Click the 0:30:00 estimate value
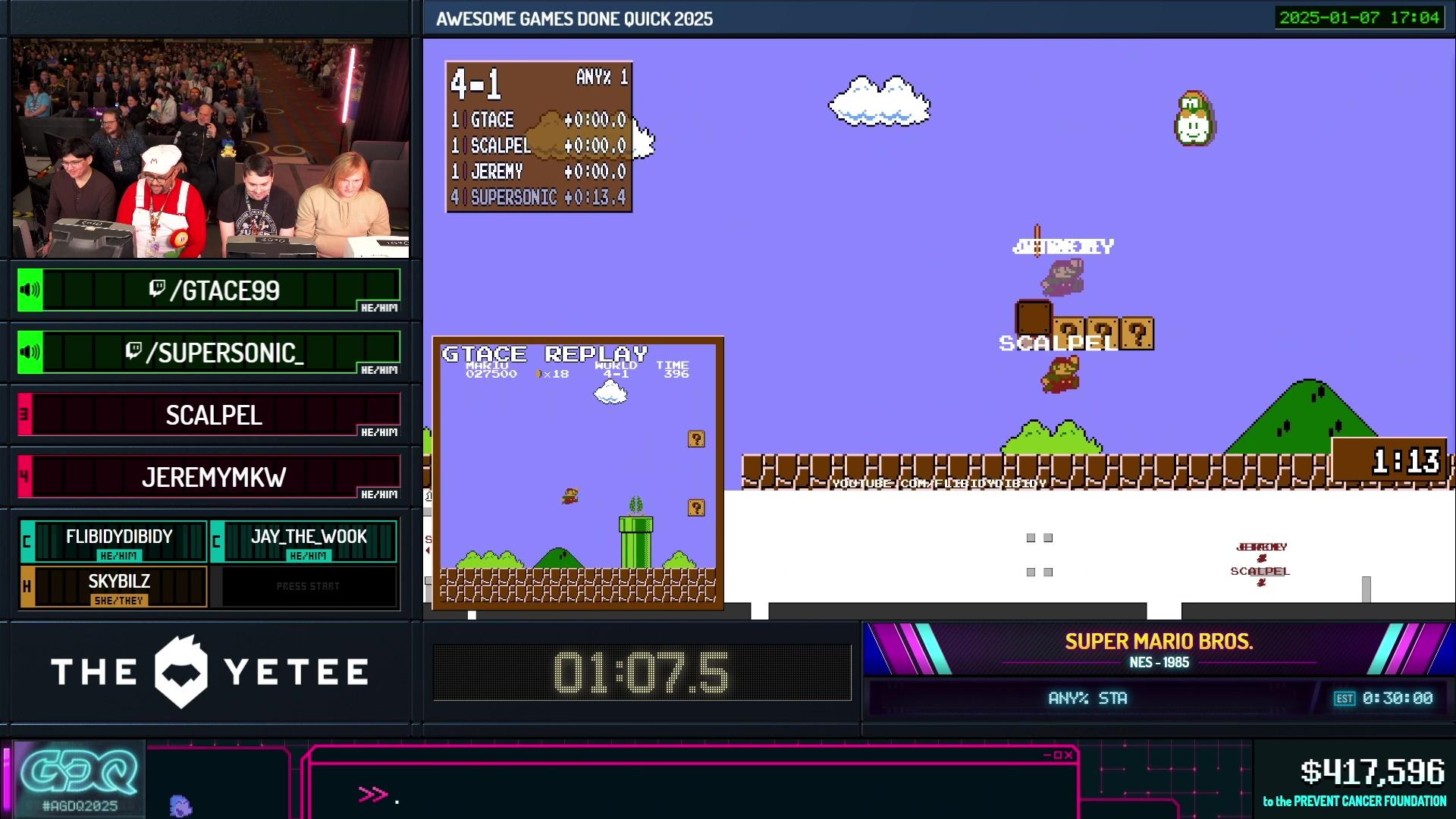 pos(1398,698)
